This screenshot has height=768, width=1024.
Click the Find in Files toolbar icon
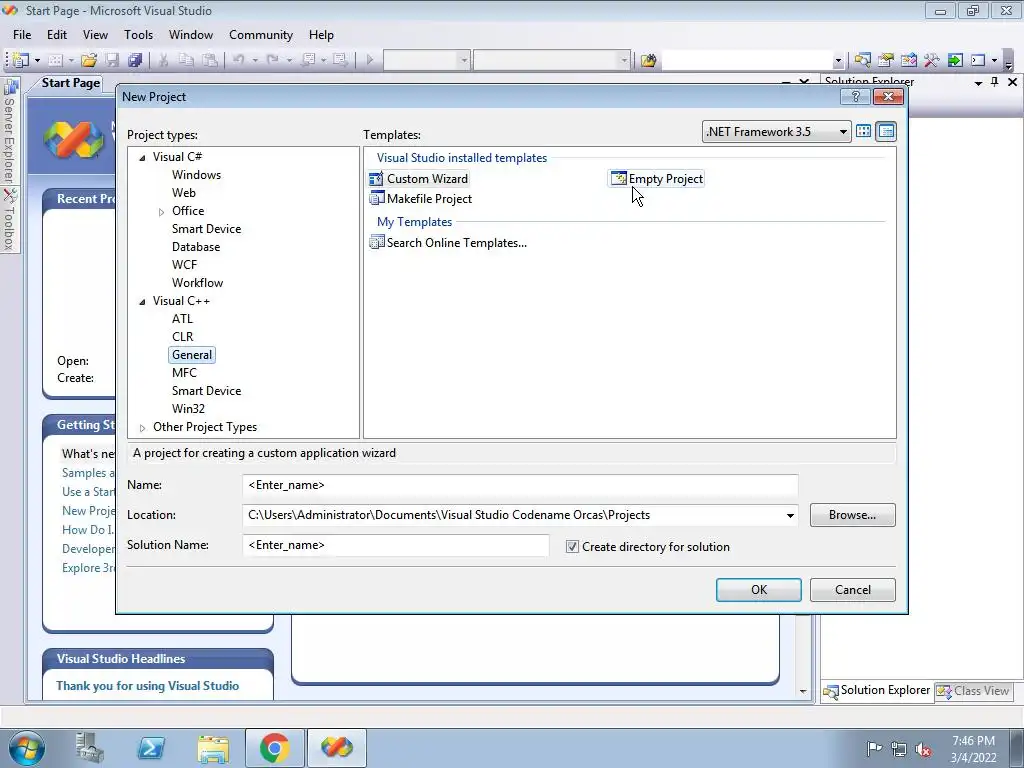click(648, 60)
